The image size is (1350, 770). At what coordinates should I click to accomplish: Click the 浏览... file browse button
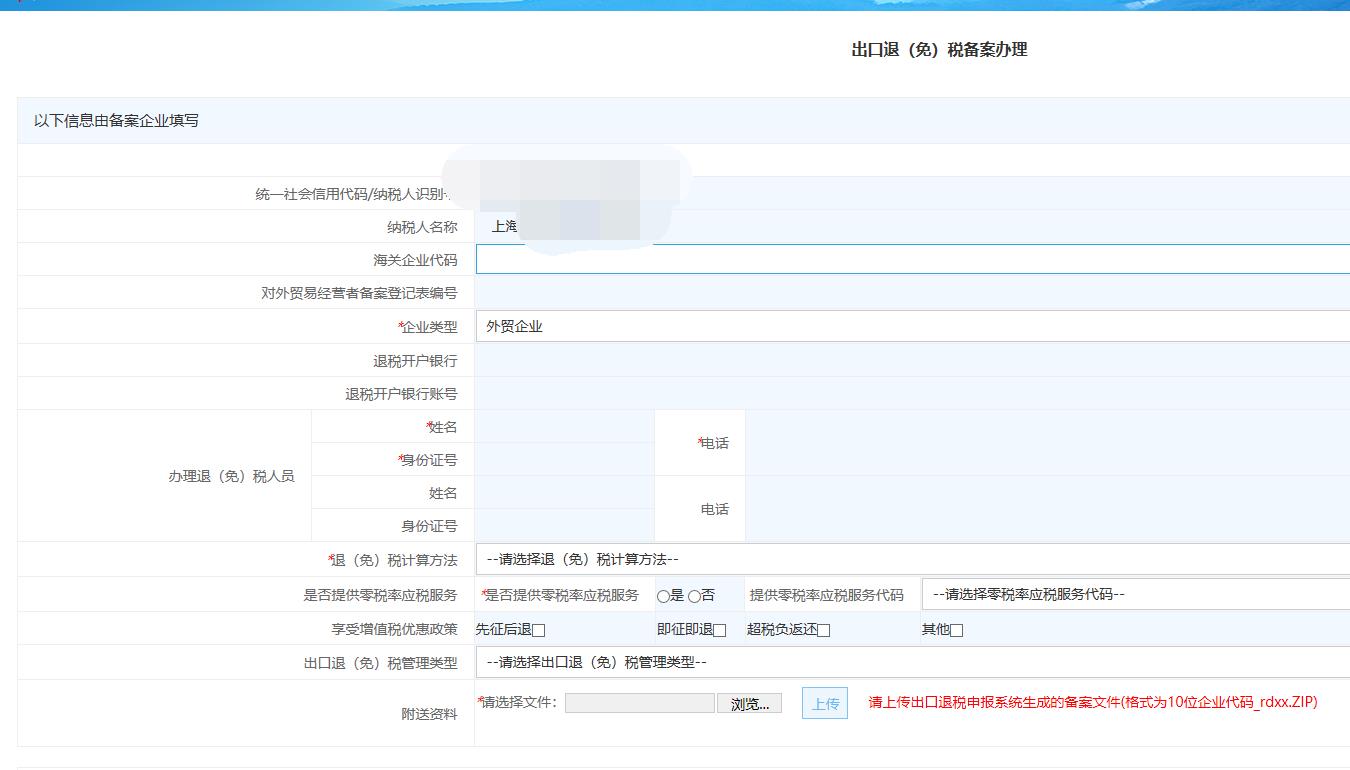(x=749, y=704)
